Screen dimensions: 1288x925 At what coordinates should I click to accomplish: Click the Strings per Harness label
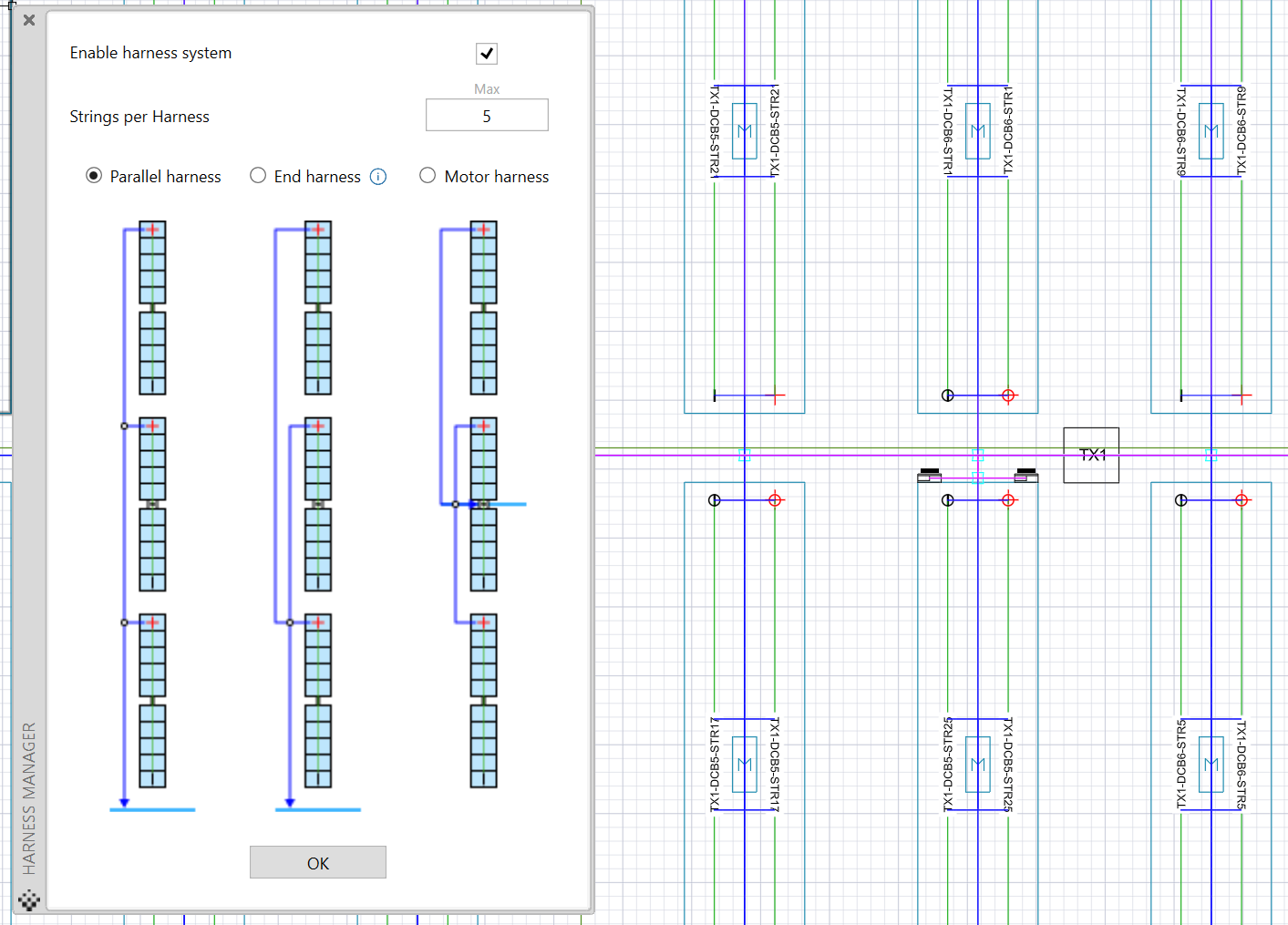click(x=139, y=117)
